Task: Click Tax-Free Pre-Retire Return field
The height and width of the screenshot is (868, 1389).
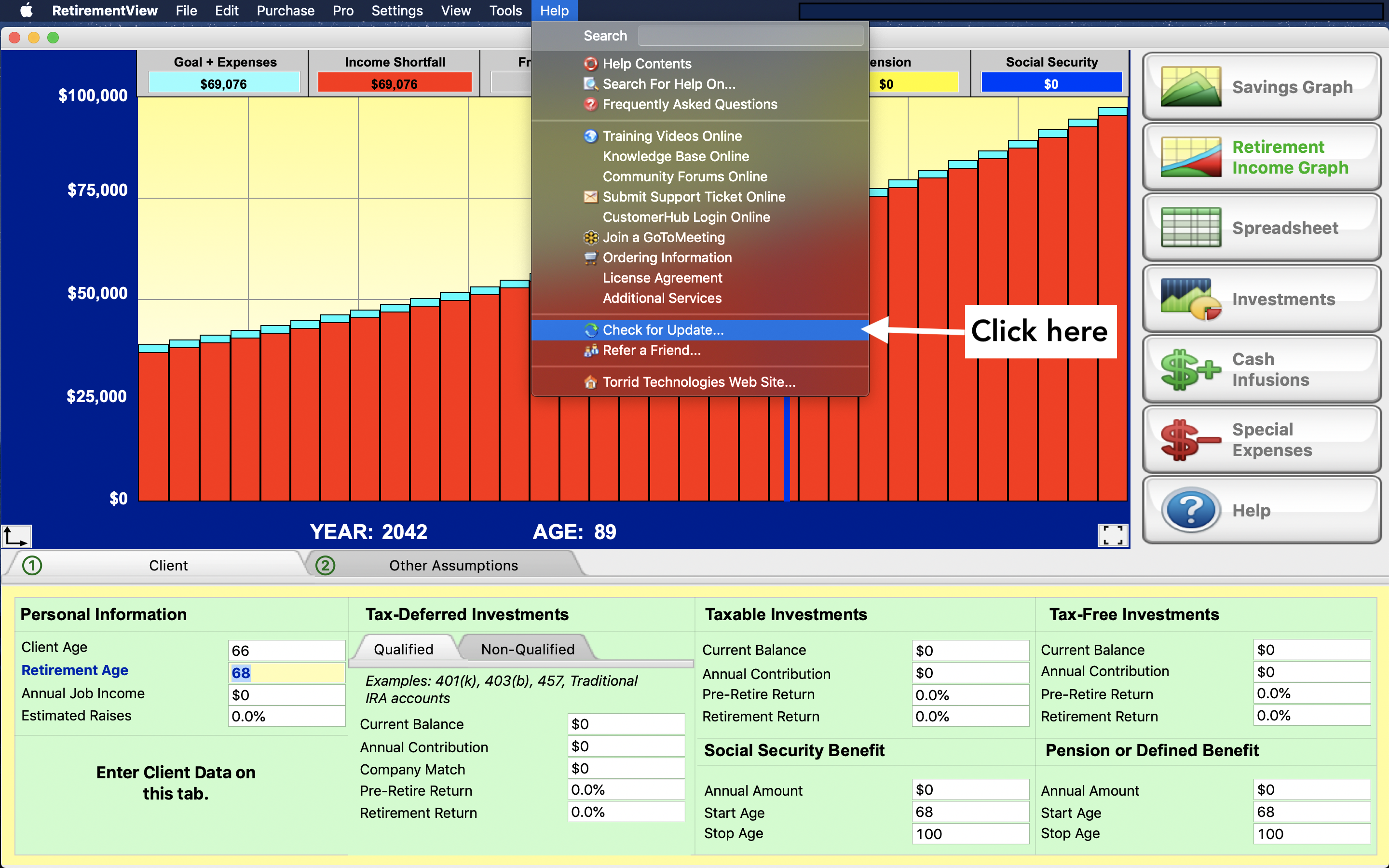Action: click(x=1311, y=693)
